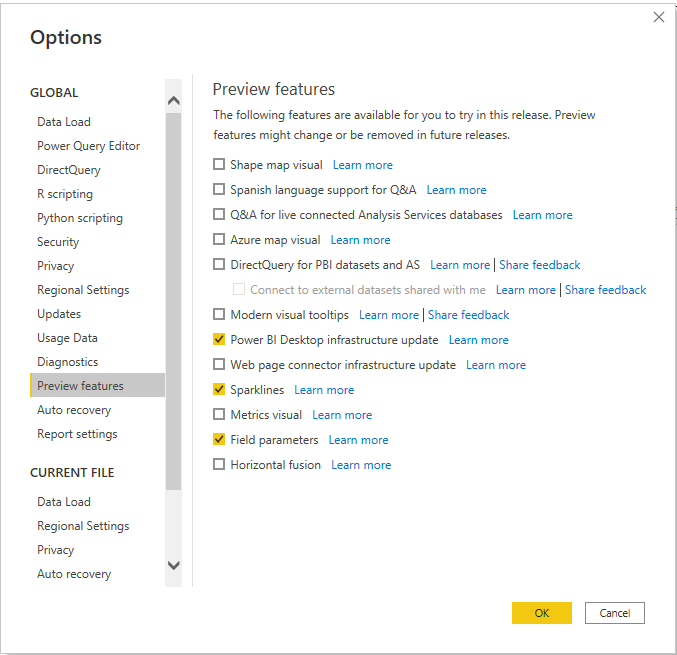This screenshot has height=655, width=677.
Task: Enable Q&A for live connected Analysis Services
Action: point(219,215)
